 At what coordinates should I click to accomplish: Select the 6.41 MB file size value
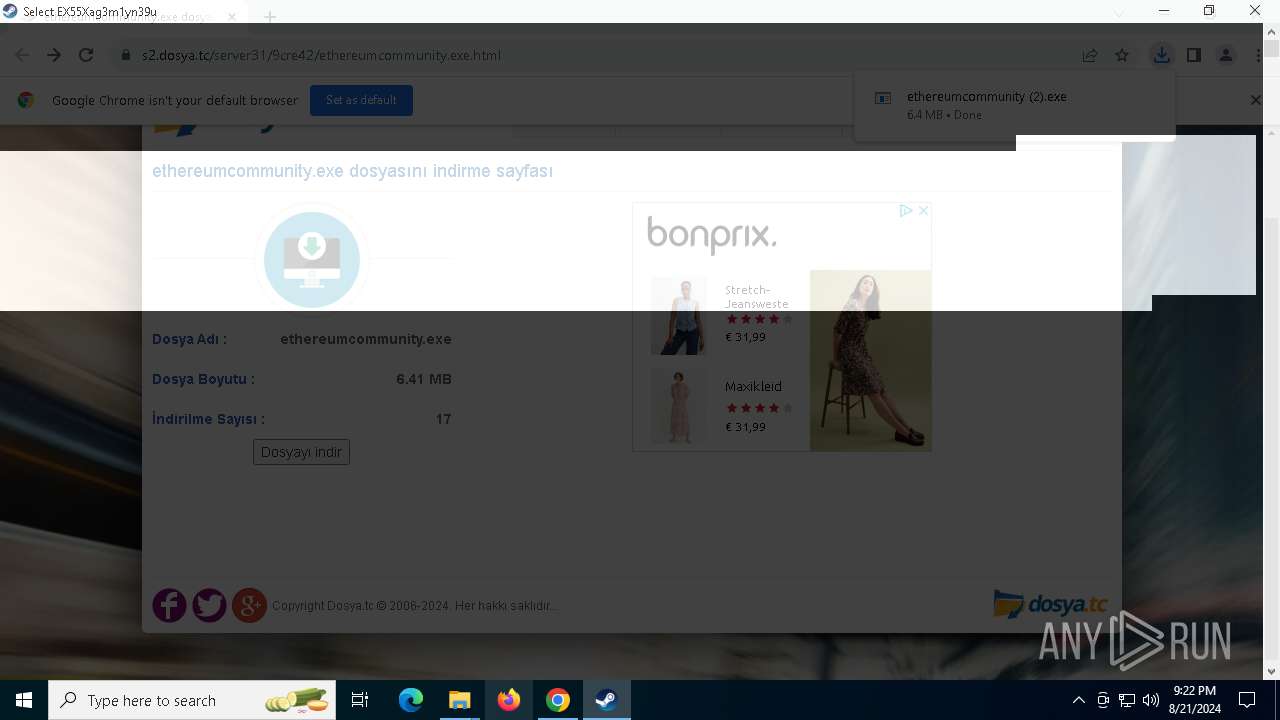[x=424, y=379]
